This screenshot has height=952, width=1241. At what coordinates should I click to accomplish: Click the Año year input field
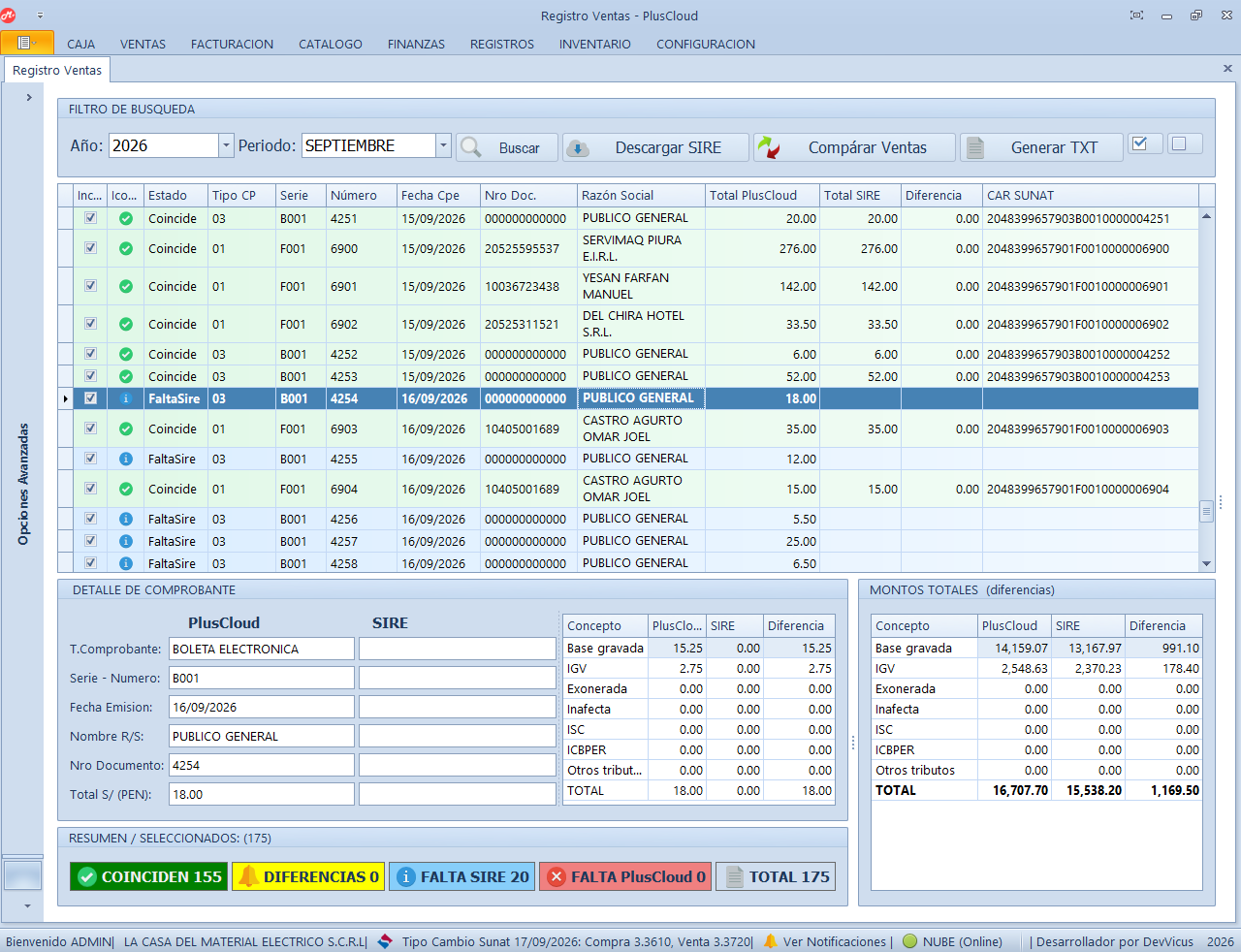[164, 145]
